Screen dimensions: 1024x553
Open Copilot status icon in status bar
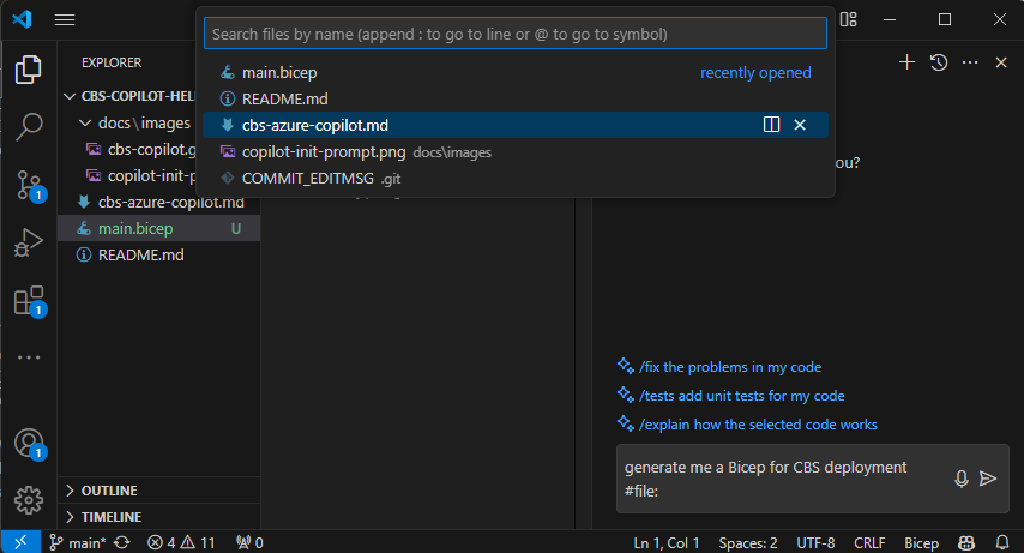point(967,543)
